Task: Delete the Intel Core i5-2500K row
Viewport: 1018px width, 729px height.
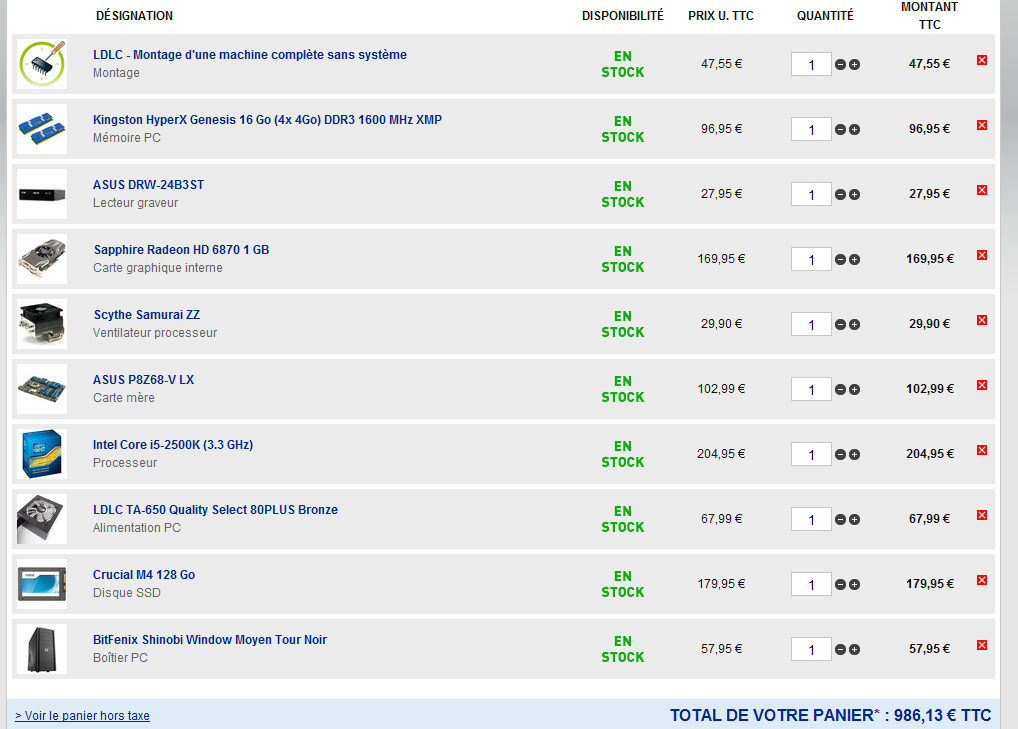Action: (982, 450)
